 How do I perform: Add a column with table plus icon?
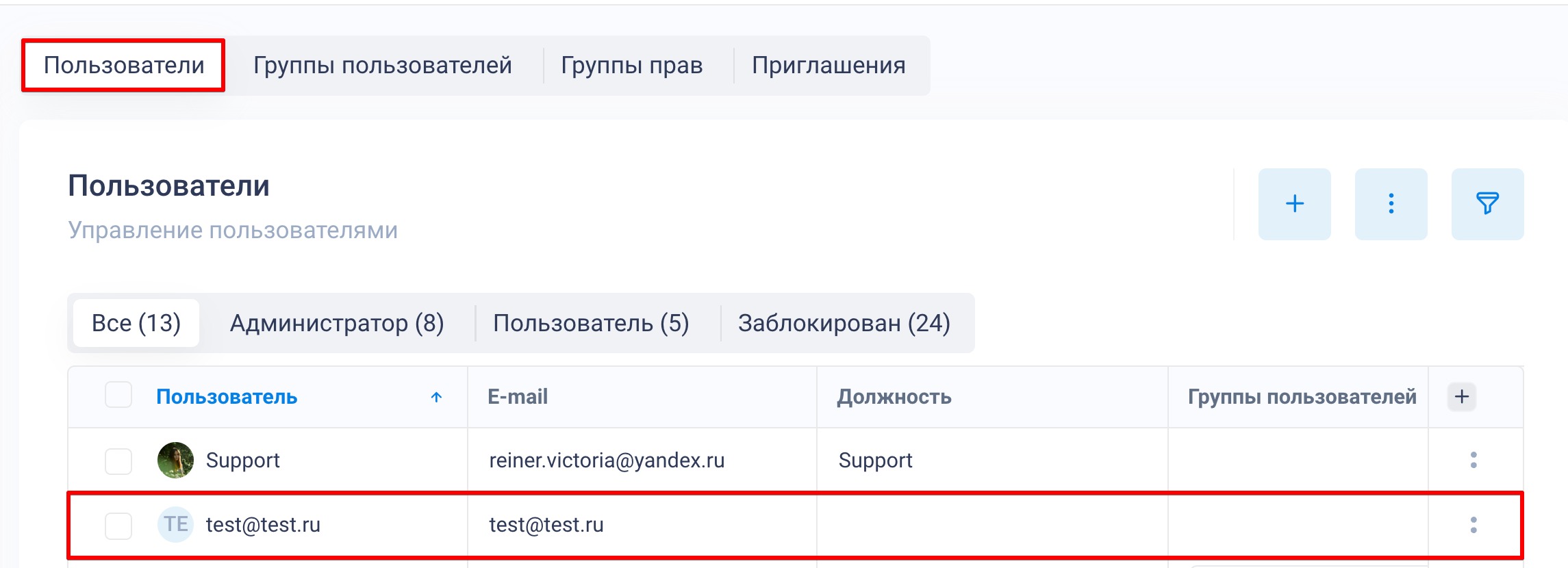(x=1462, y=397)
